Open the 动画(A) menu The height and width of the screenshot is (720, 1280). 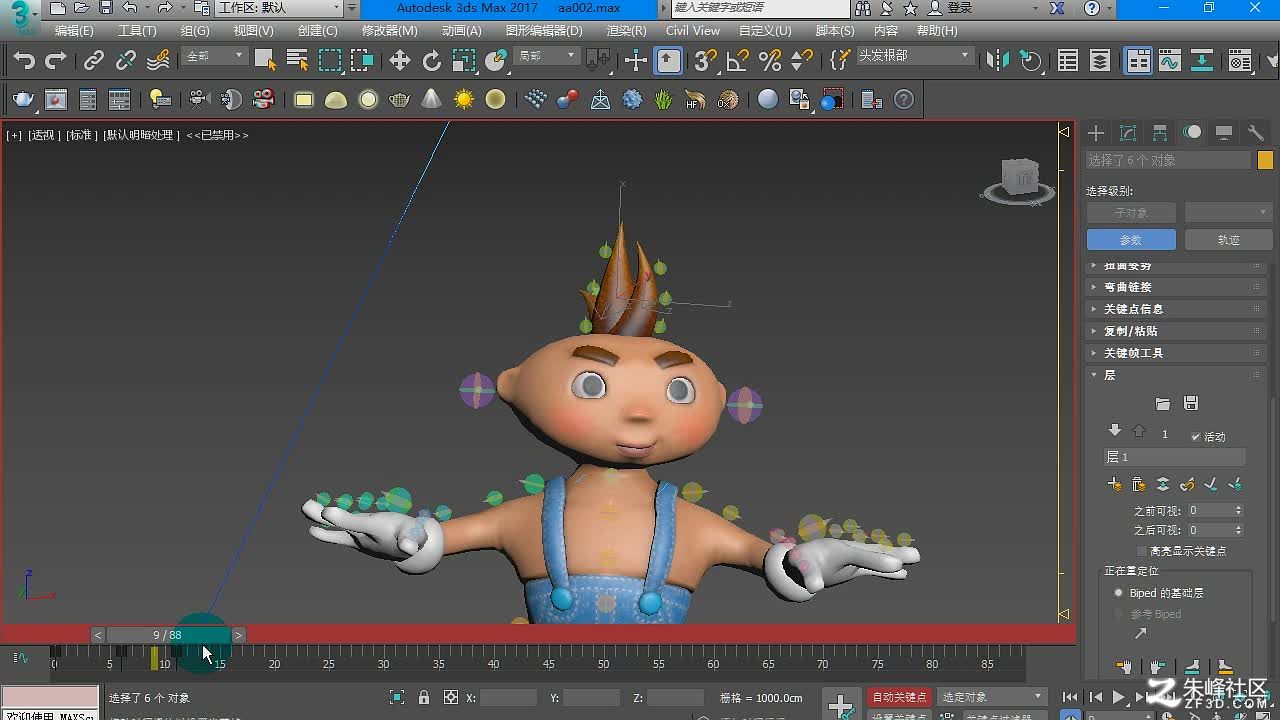(462, 31)
